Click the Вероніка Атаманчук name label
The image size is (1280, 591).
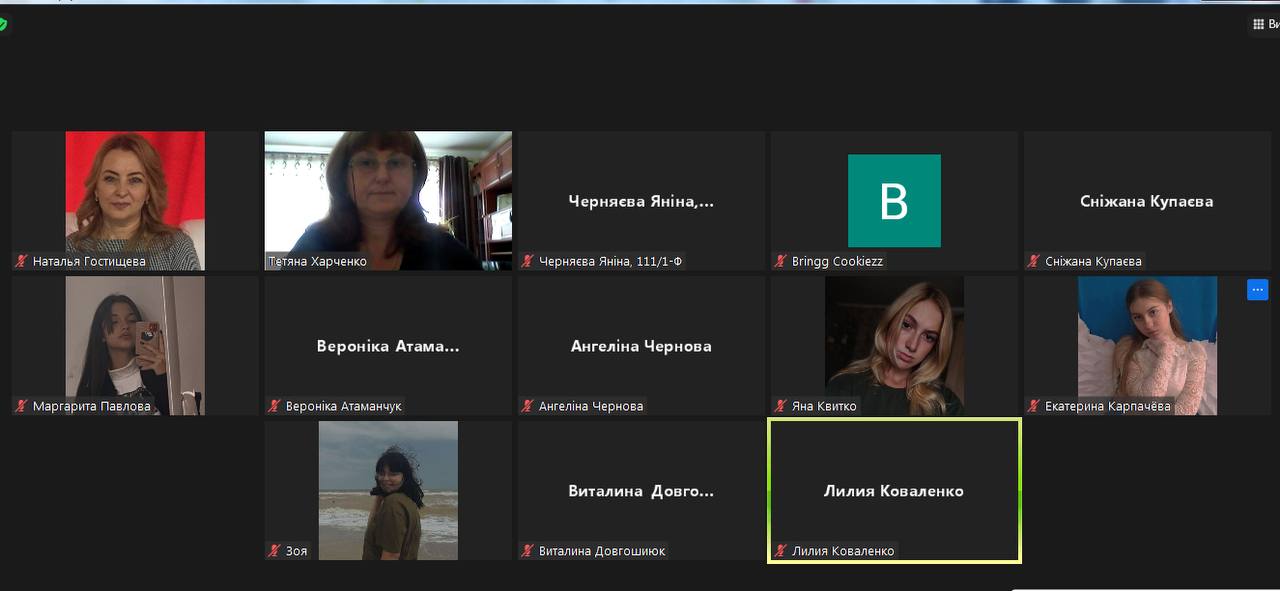tap(343, 406)
